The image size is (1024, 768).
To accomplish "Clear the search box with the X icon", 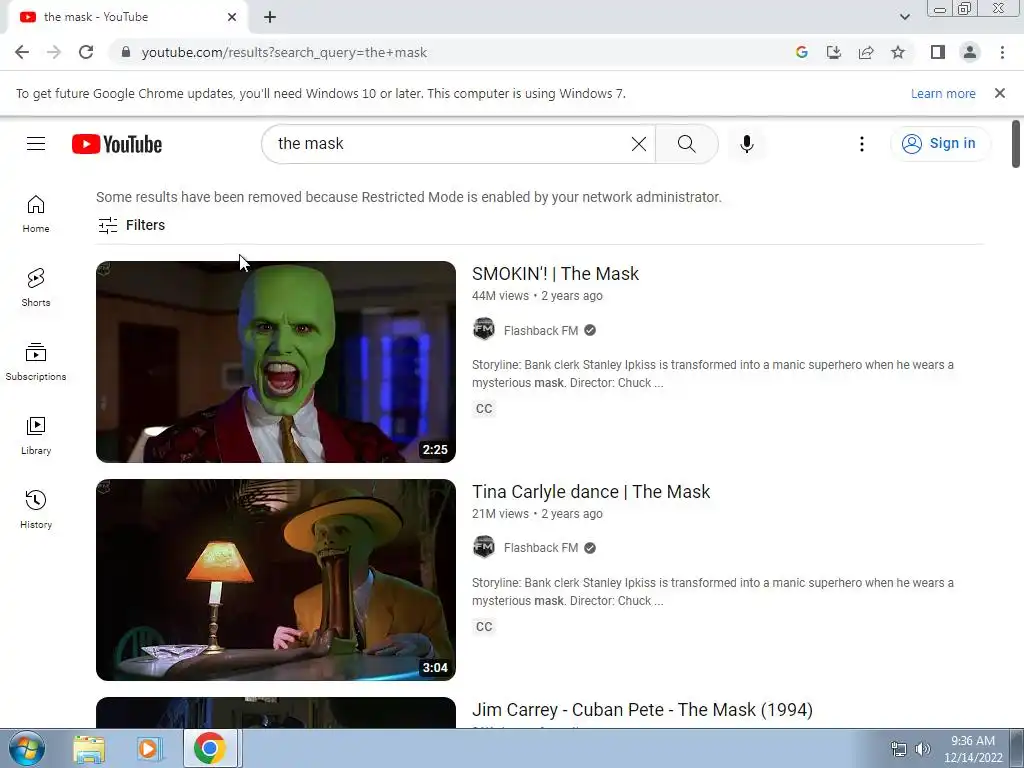I will coord(639,144).
